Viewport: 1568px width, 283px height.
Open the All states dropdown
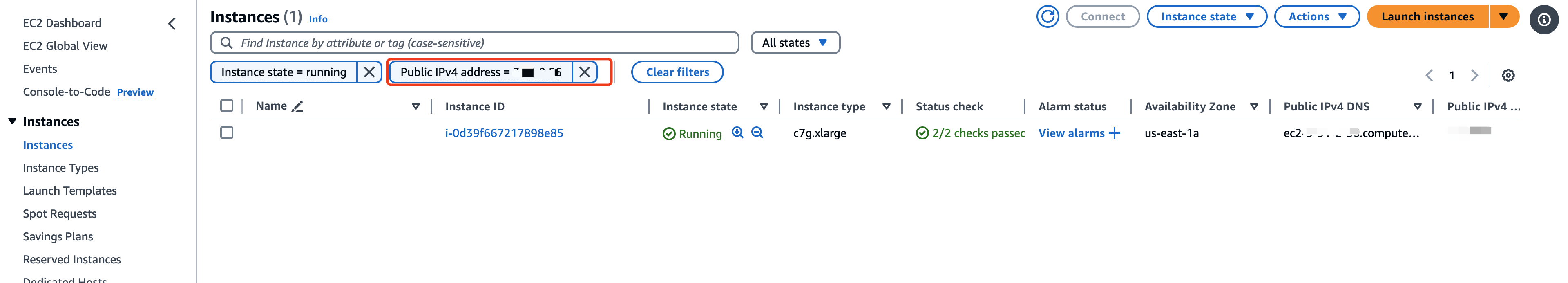click(795, 43)
